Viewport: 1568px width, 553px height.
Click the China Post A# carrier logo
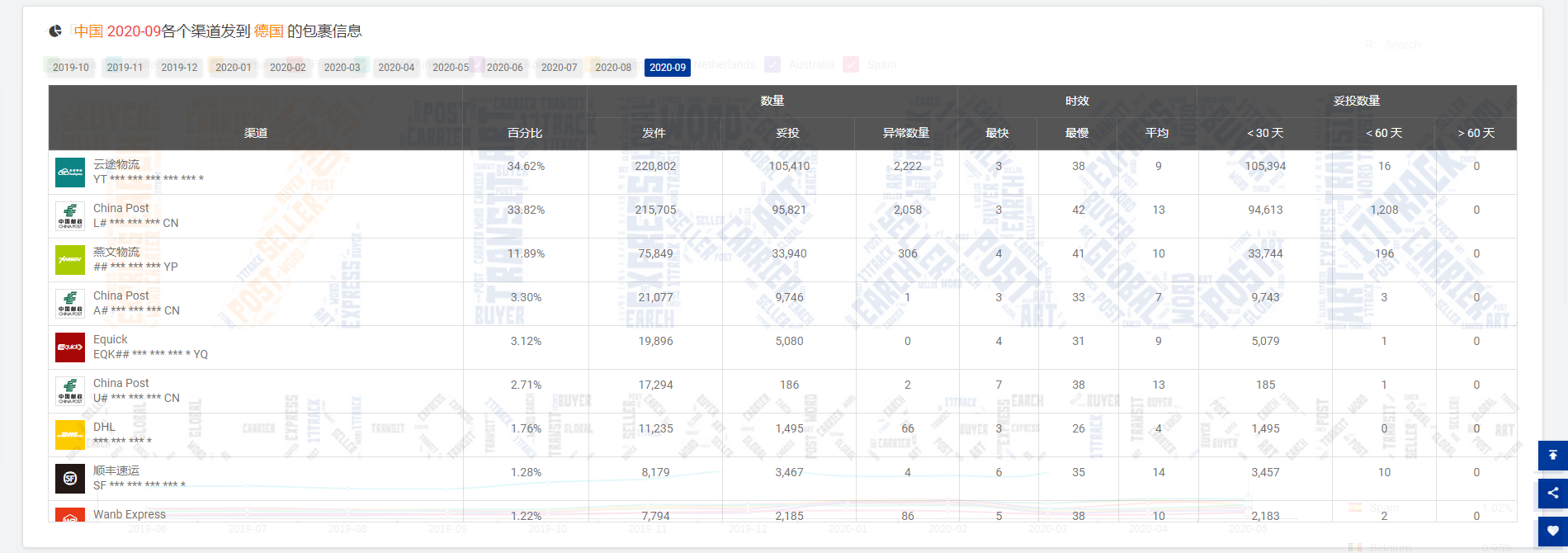click(x=70, y=304)
